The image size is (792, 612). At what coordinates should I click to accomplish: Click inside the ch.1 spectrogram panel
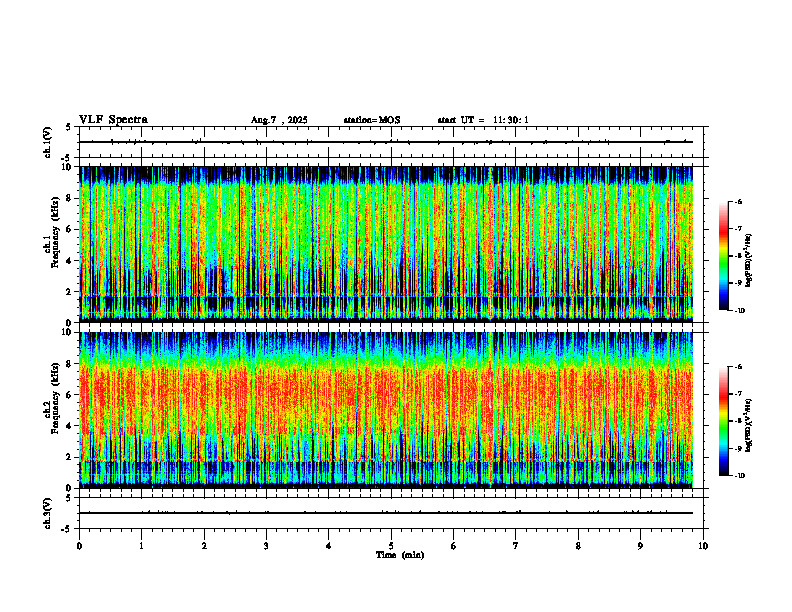coord(386,244)
